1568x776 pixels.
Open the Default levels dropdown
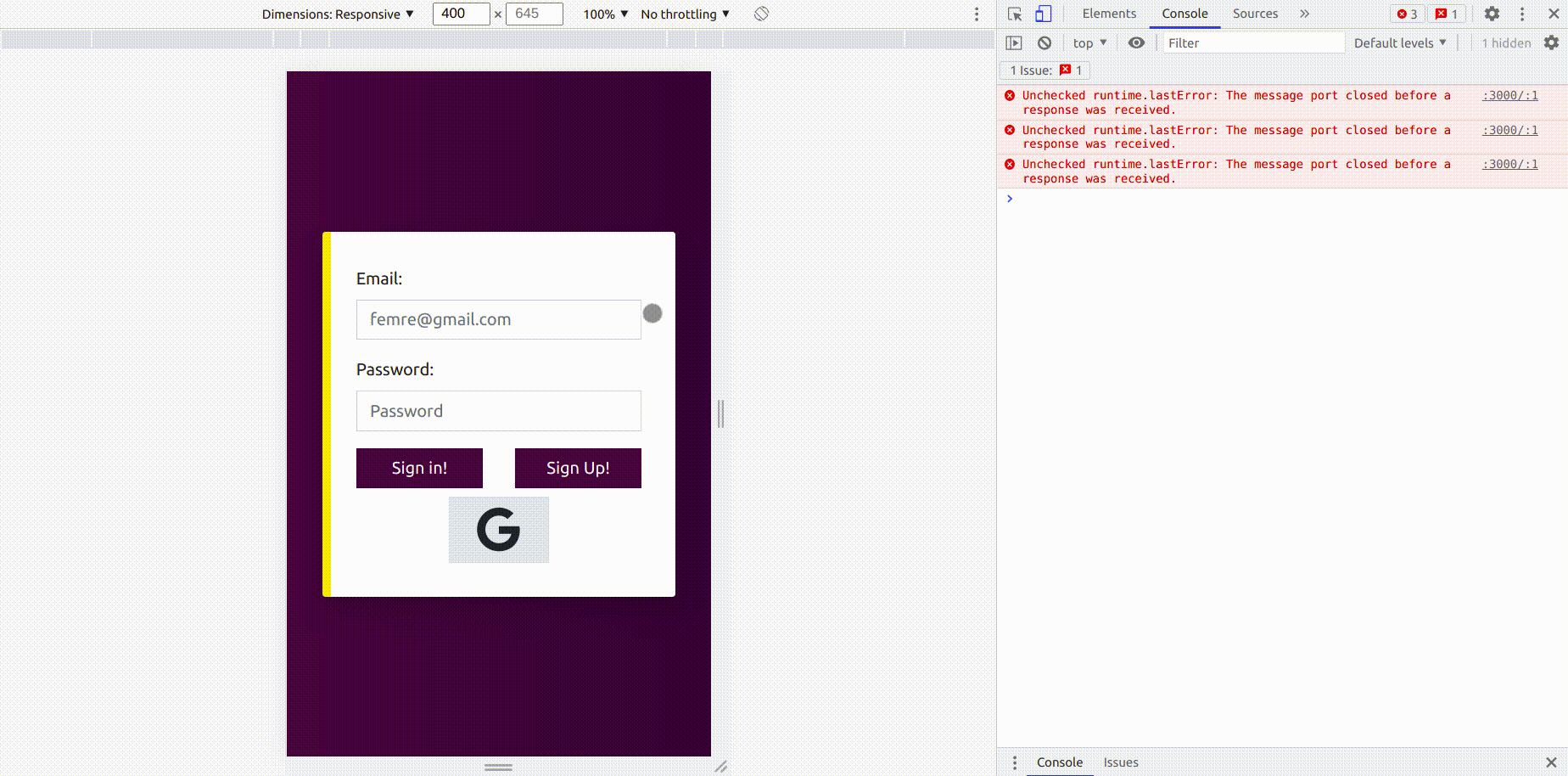[1400, 42]
